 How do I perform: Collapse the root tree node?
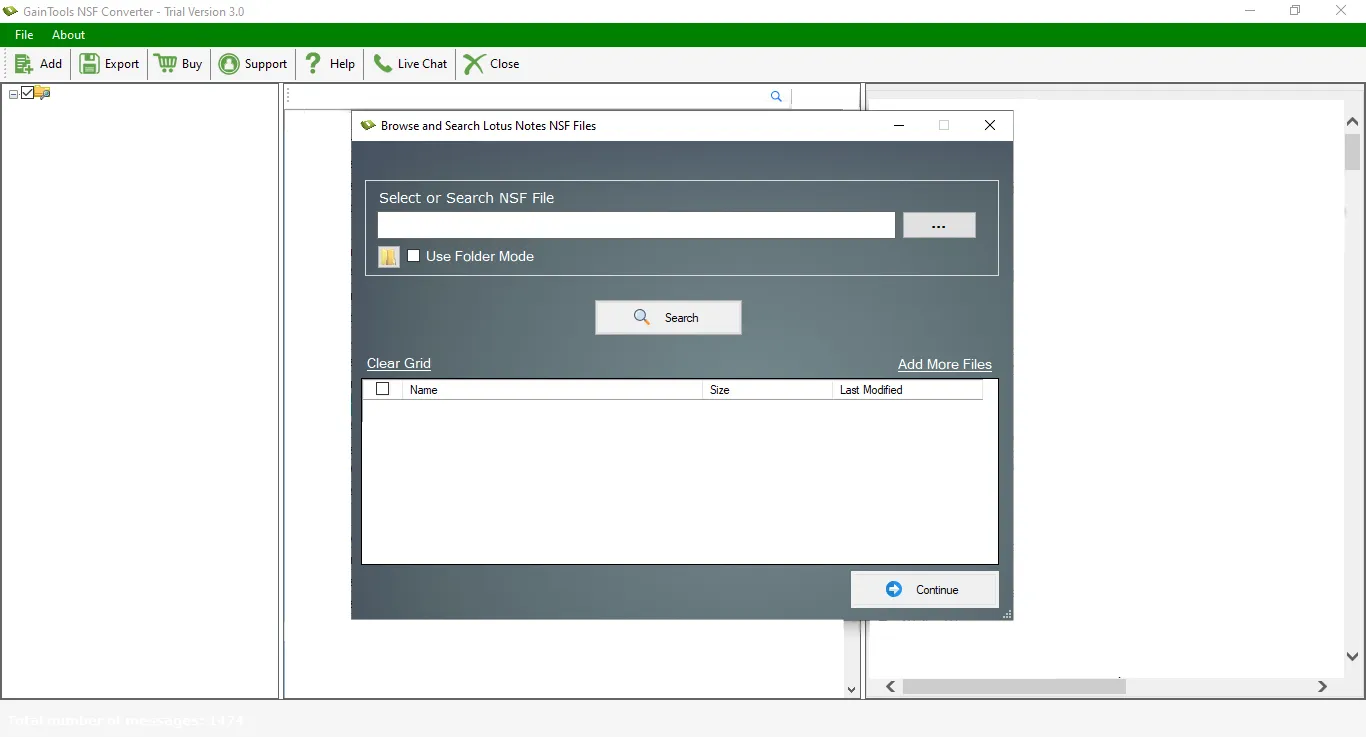(13, 94)
